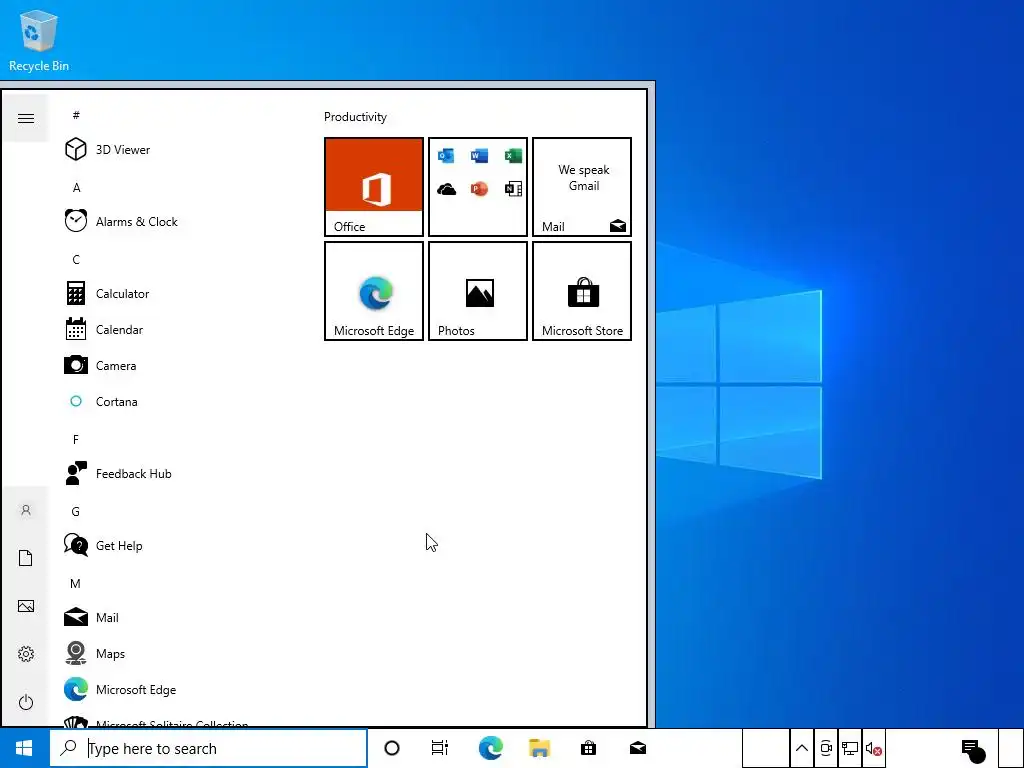1024x768 pixels.
Task: Click the Meet Now tray icon
Action: tap(826, 748)
